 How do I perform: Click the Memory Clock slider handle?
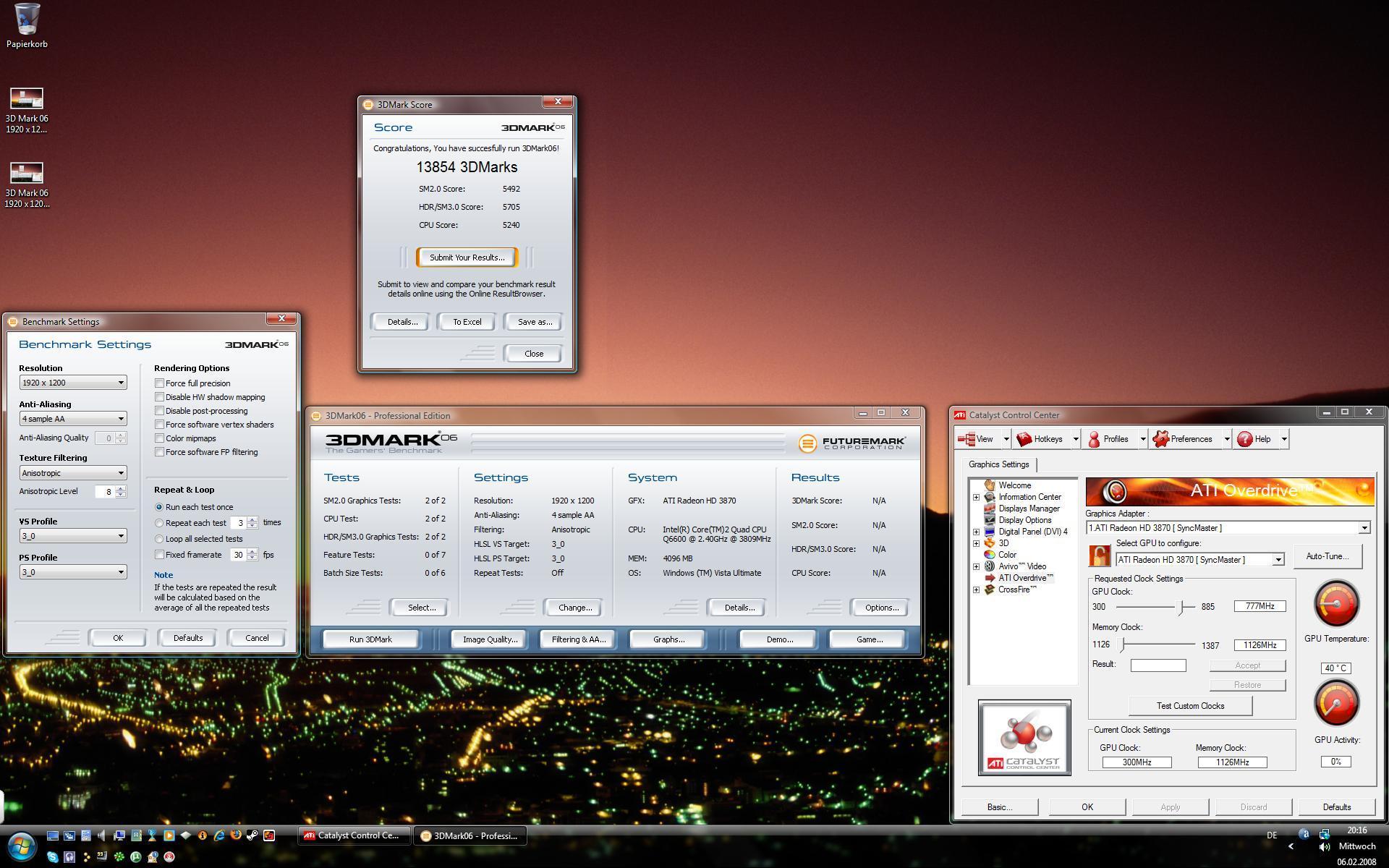1123,644
